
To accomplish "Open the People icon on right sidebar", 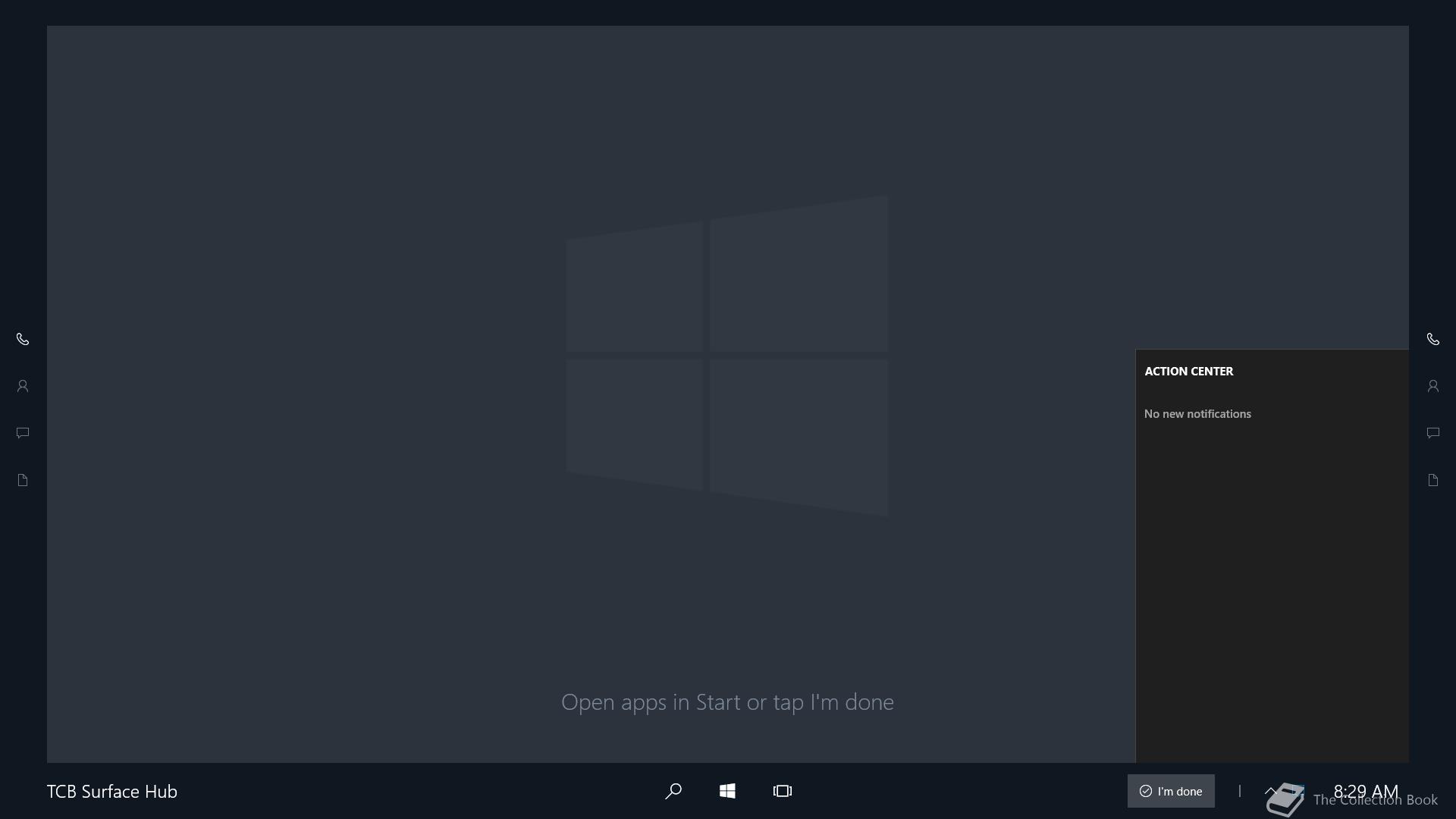I will [x=1433, y=386].
